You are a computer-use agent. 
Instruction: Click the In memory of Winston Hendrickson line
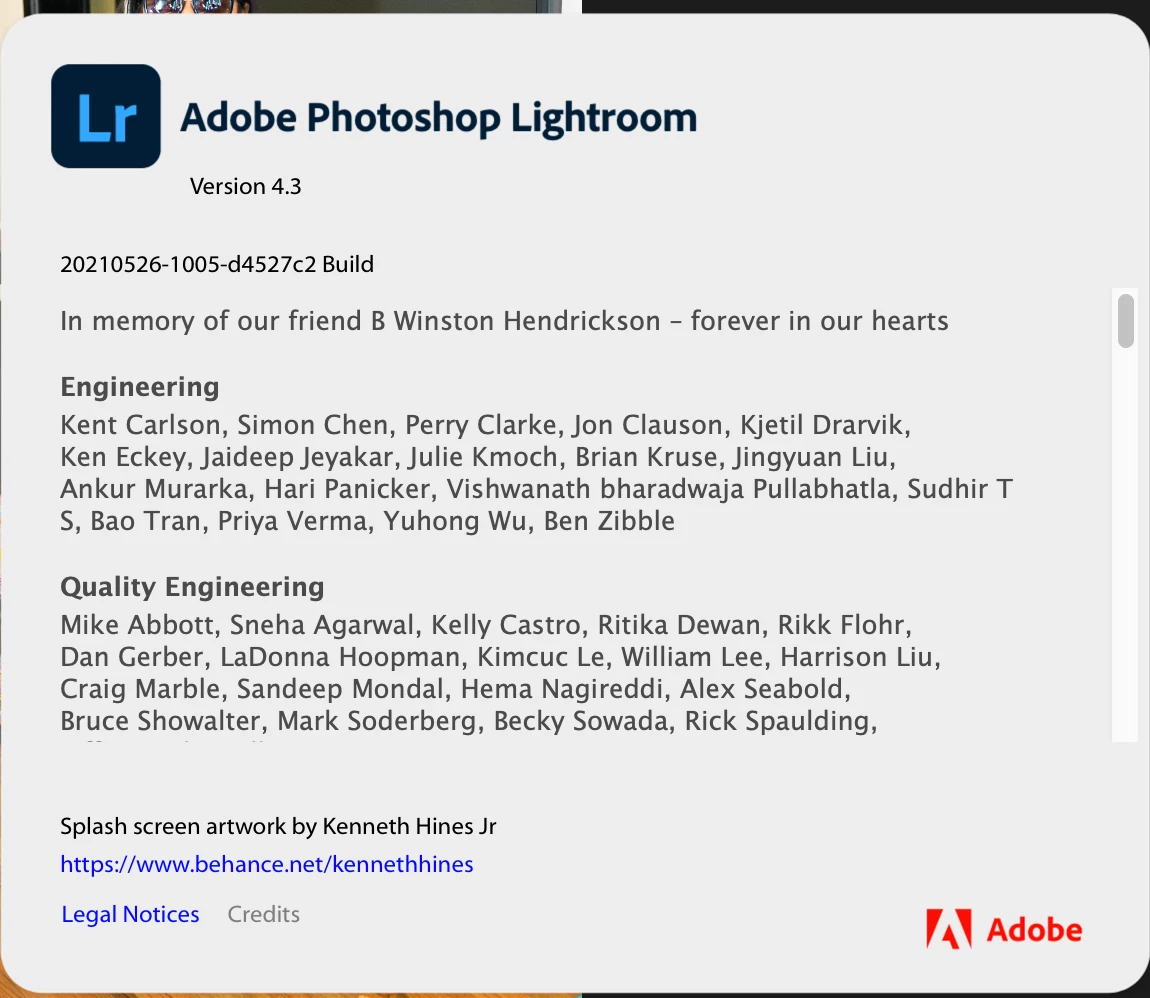[x=505, y=321]
